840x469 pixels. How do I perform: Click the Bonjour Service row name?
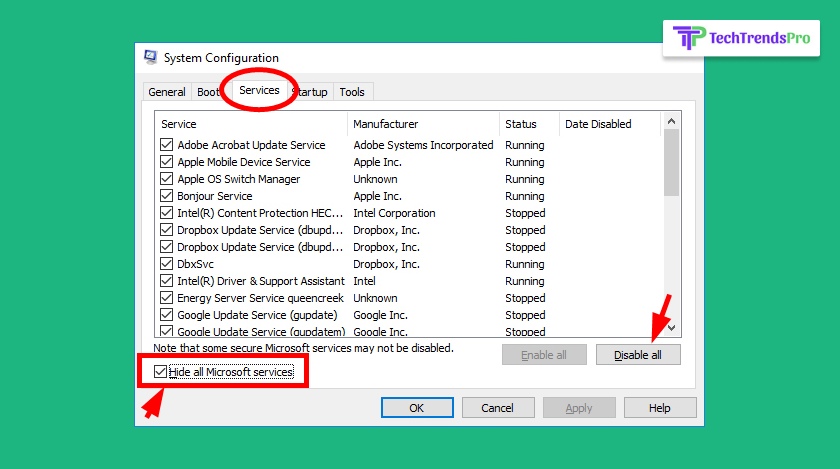[215, 196]
